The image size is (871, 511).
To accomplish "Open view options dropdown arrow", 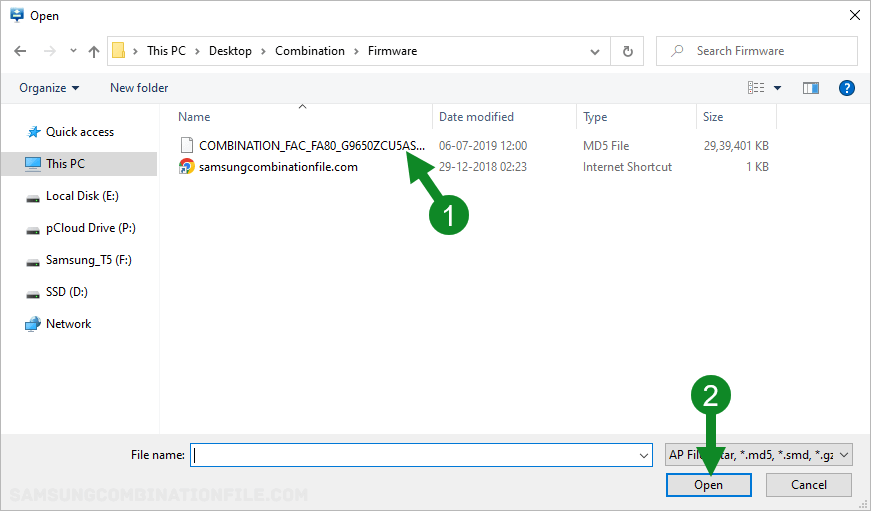I will [777, 88].
